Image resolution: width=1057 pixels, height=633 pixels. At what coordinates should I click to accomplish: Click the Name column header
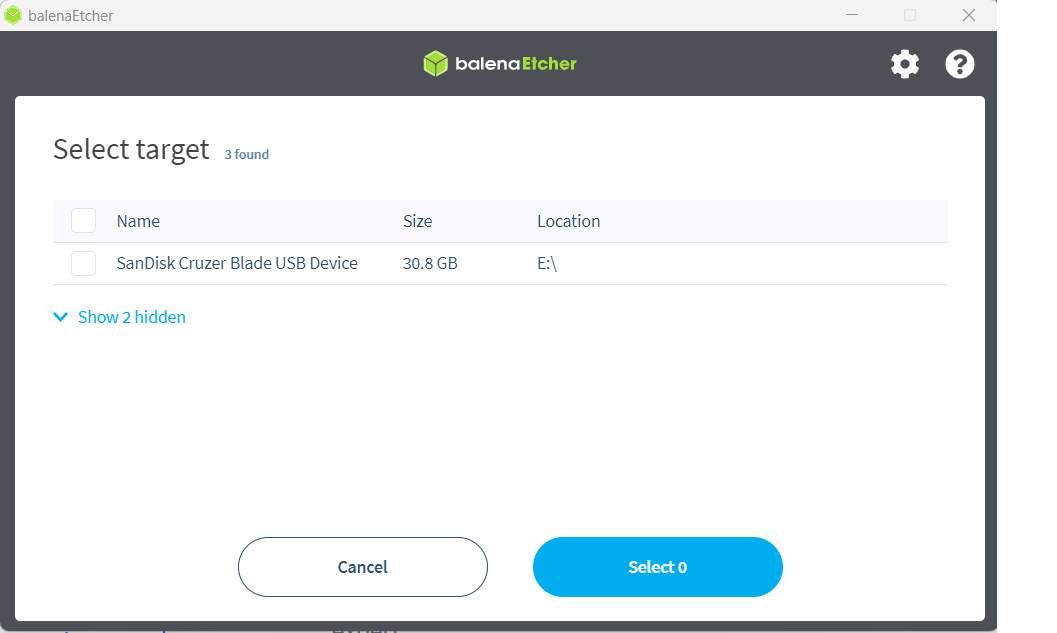[138, 221]
